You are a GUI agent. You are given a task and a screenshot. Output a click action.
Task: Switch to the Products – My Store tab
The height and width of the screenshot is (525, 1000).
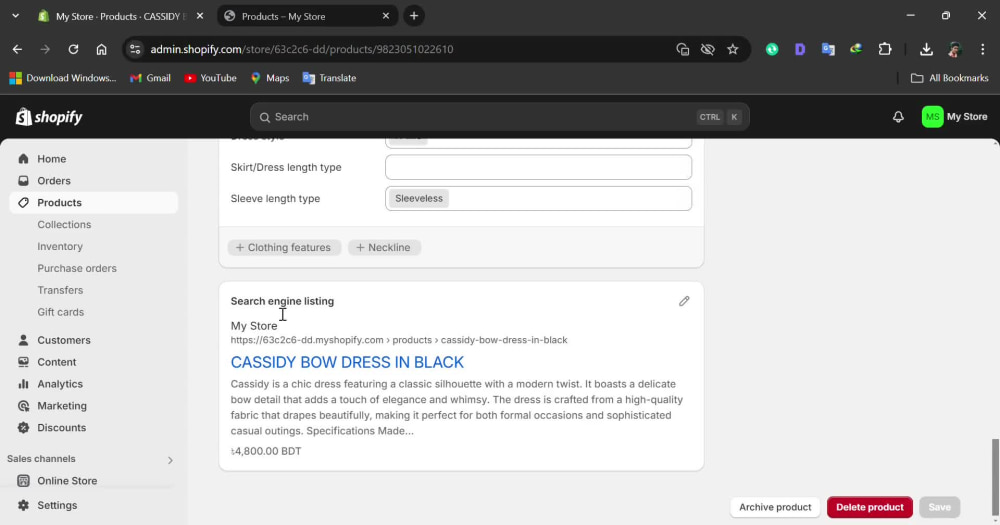307,16
